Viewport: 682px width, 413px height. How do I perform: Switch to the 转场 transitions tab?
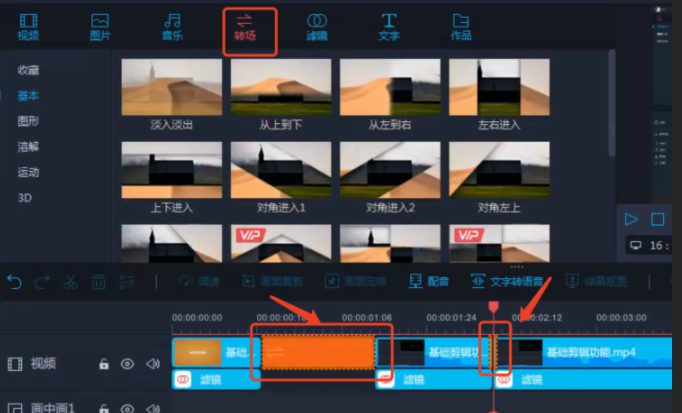coord(245,27)
